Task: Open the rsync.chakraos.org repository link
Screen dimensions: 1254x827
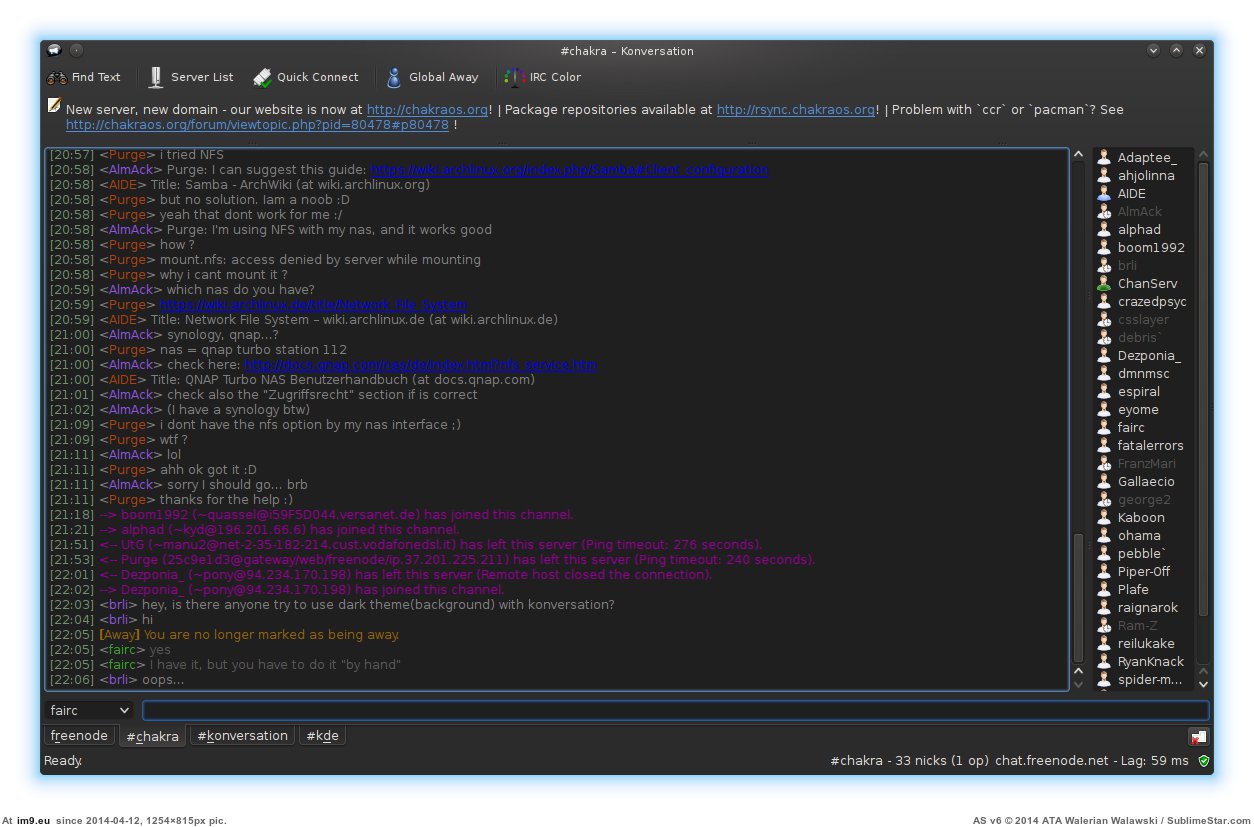Action: pos(796,110)
